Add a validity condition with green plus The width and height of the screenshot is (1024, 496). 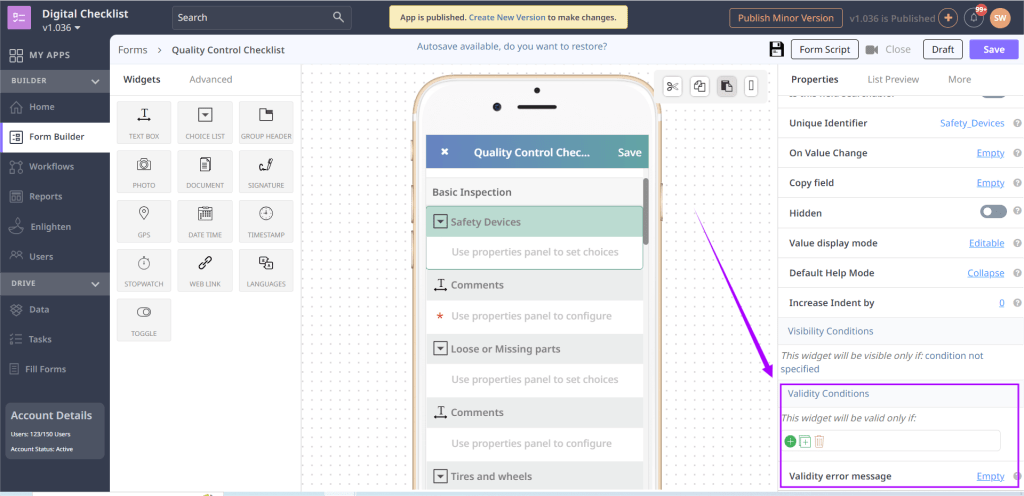[790, 441]
